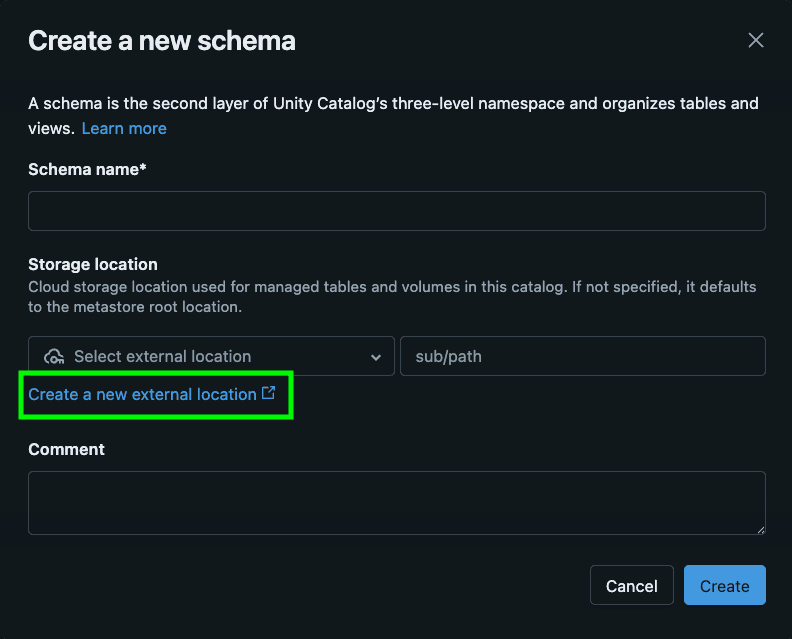This screenshot has height=639, width=792.
Task: Click the Storage location helper description text
Action: (x=392, y=297)
